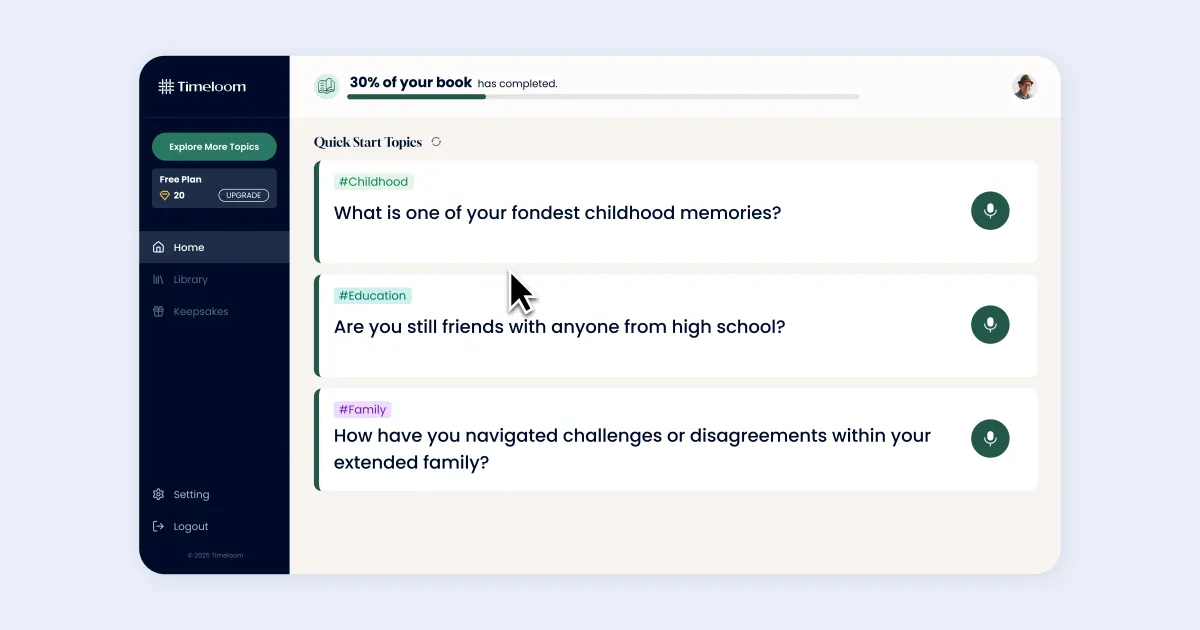Click the microphone button on the Family question
The height and width of the screenshot is (630, 1200).
point(990,439)
